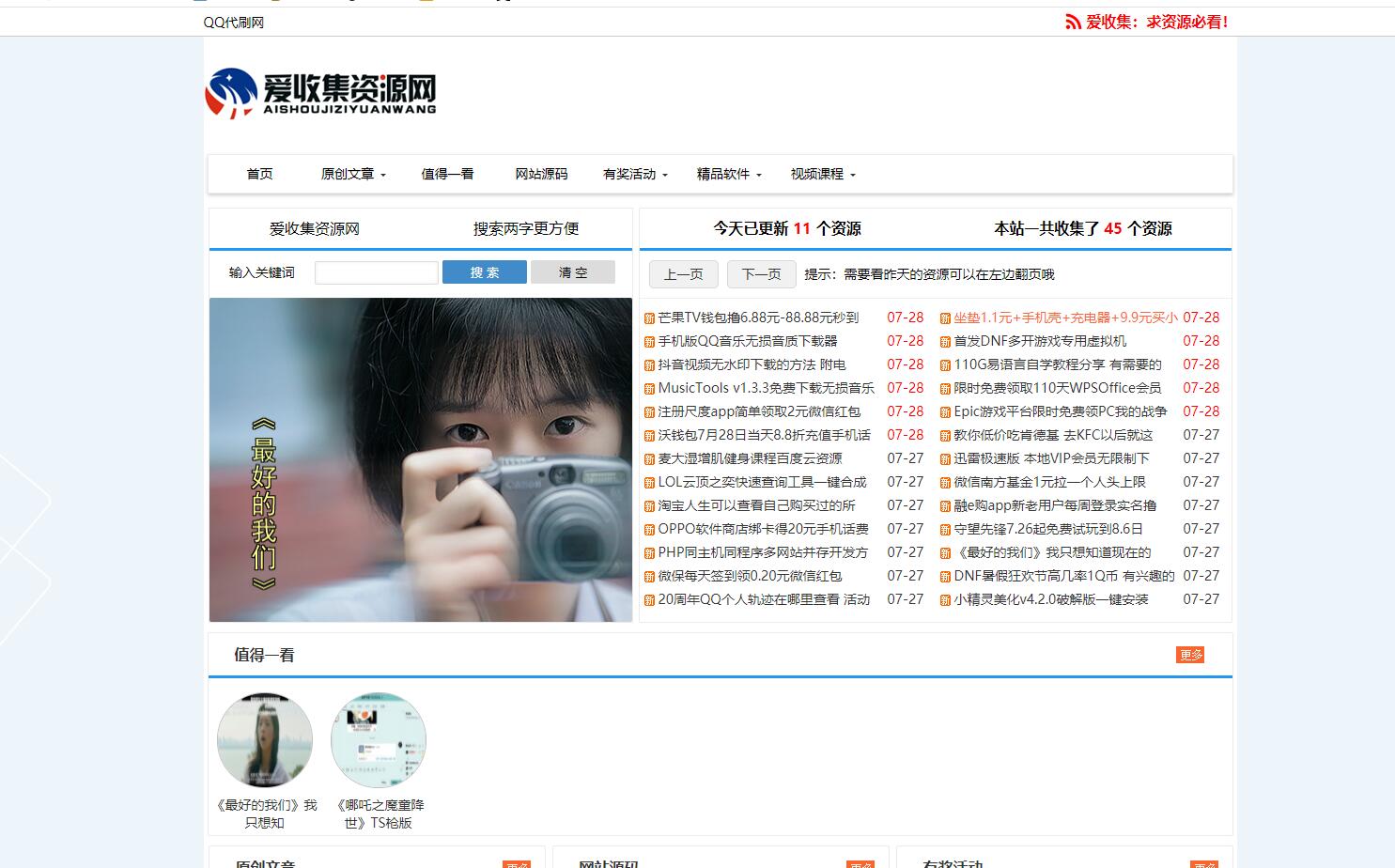Click icon beside 手机版QQ音乐 entry
This screenshot has width=1395, height=868.
click(x=649, y=342)
